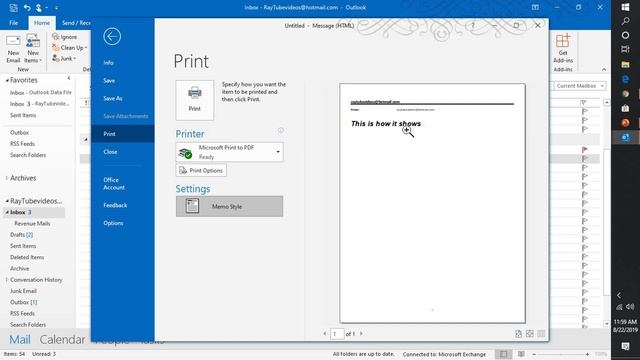Expand the Conversation History folder
Viewport: 640px width, 360px height.
click(7, 280)
